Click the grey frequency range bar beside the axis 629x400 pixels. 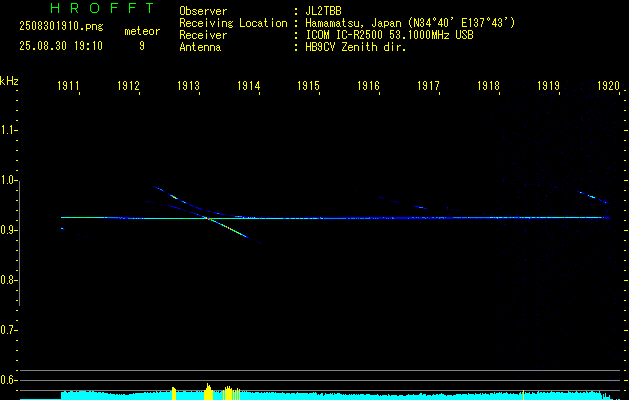coord(20,243)
